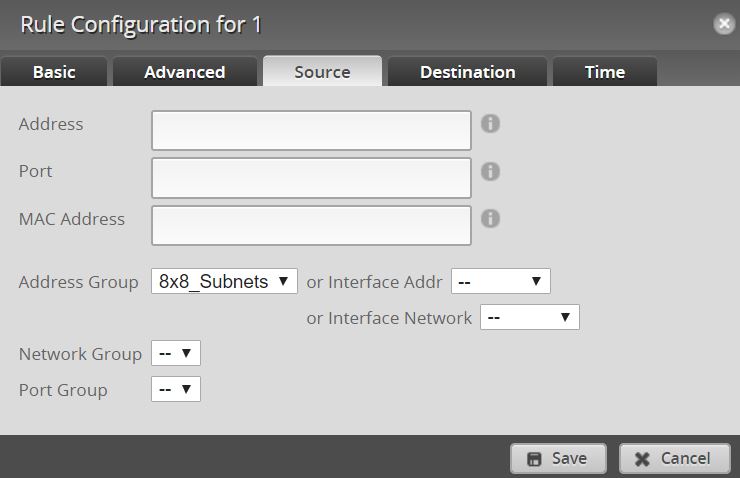Image resolution: width=740 pixels, height=478 pixels.
Task: Focus the Port text box
Action: pyautogui.click(x=311, y=178)
